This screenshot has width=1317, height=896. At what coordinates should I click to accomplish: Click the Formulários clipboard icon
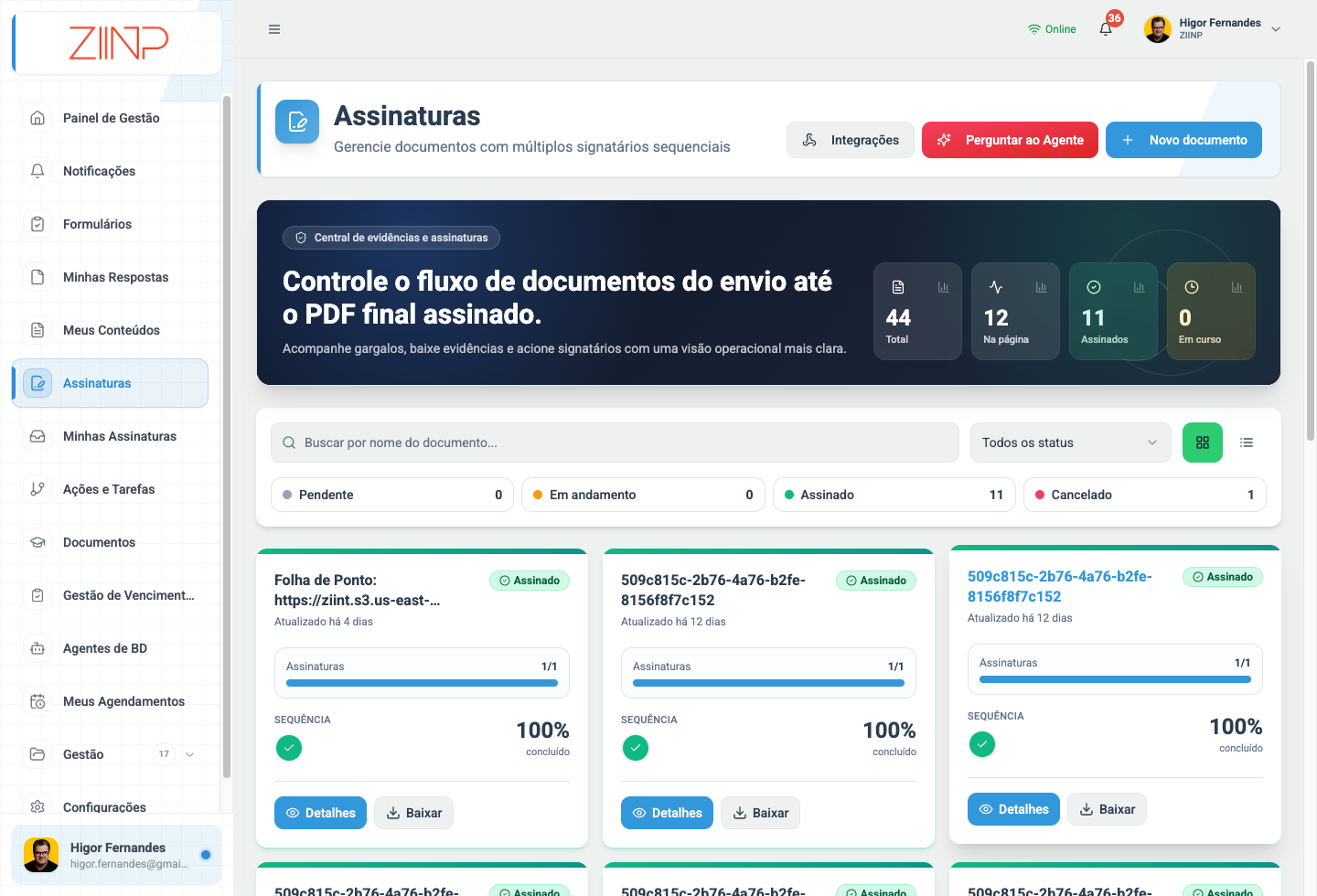(x=37, y=224)
